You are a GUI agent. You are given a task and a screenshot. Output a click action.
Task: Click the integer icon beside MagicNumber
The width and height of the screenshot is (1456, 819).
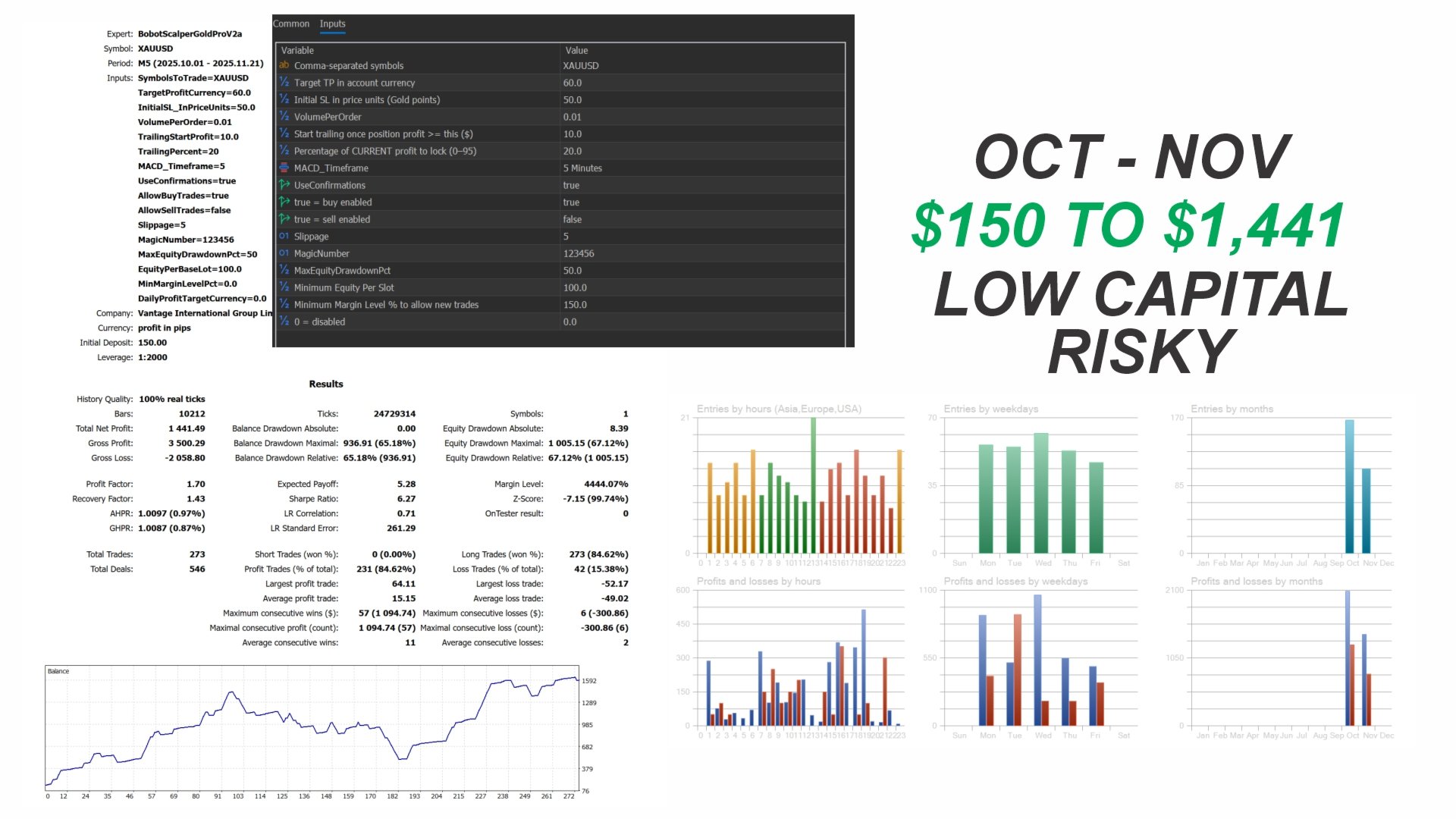click(284, 253)
